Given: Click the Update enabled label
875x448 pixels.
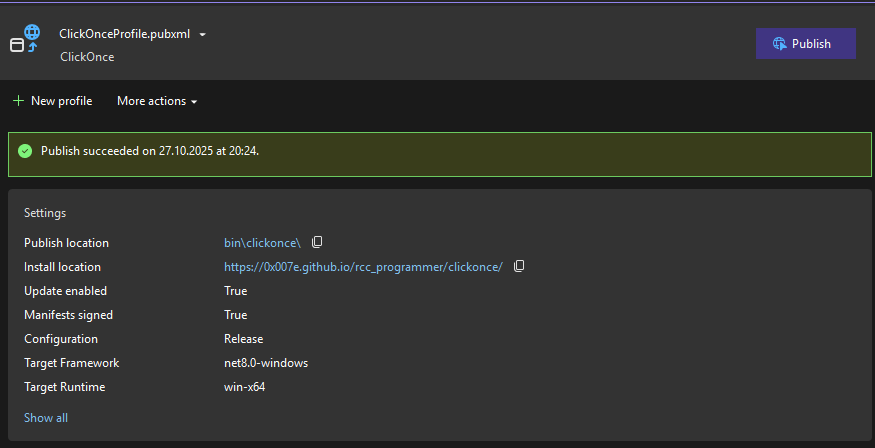Looking at the screenshot, I should click(x=65, y=291).
